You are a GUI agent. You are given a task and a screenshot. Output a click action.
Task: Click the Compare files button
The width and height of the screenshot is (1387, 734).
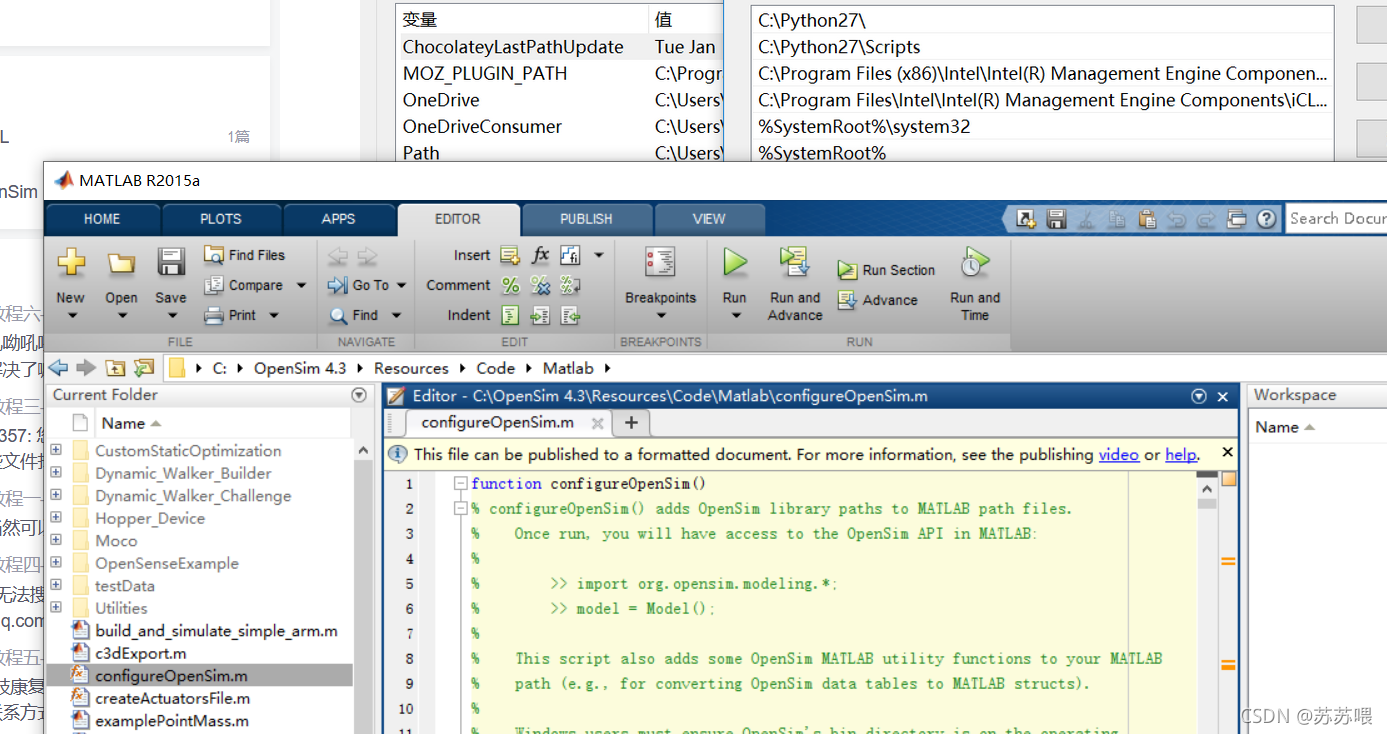coord(245,285)
